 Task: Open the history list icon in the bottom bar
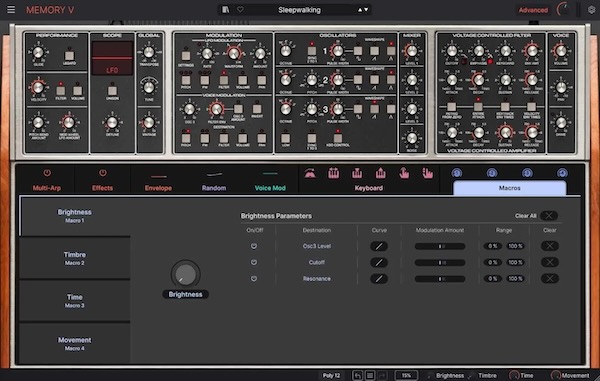pos(370,376)
